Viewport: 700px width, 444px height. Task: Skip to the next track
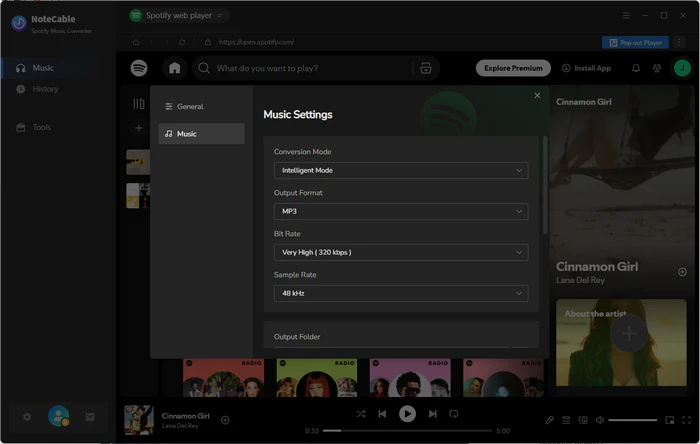[432, 414]
